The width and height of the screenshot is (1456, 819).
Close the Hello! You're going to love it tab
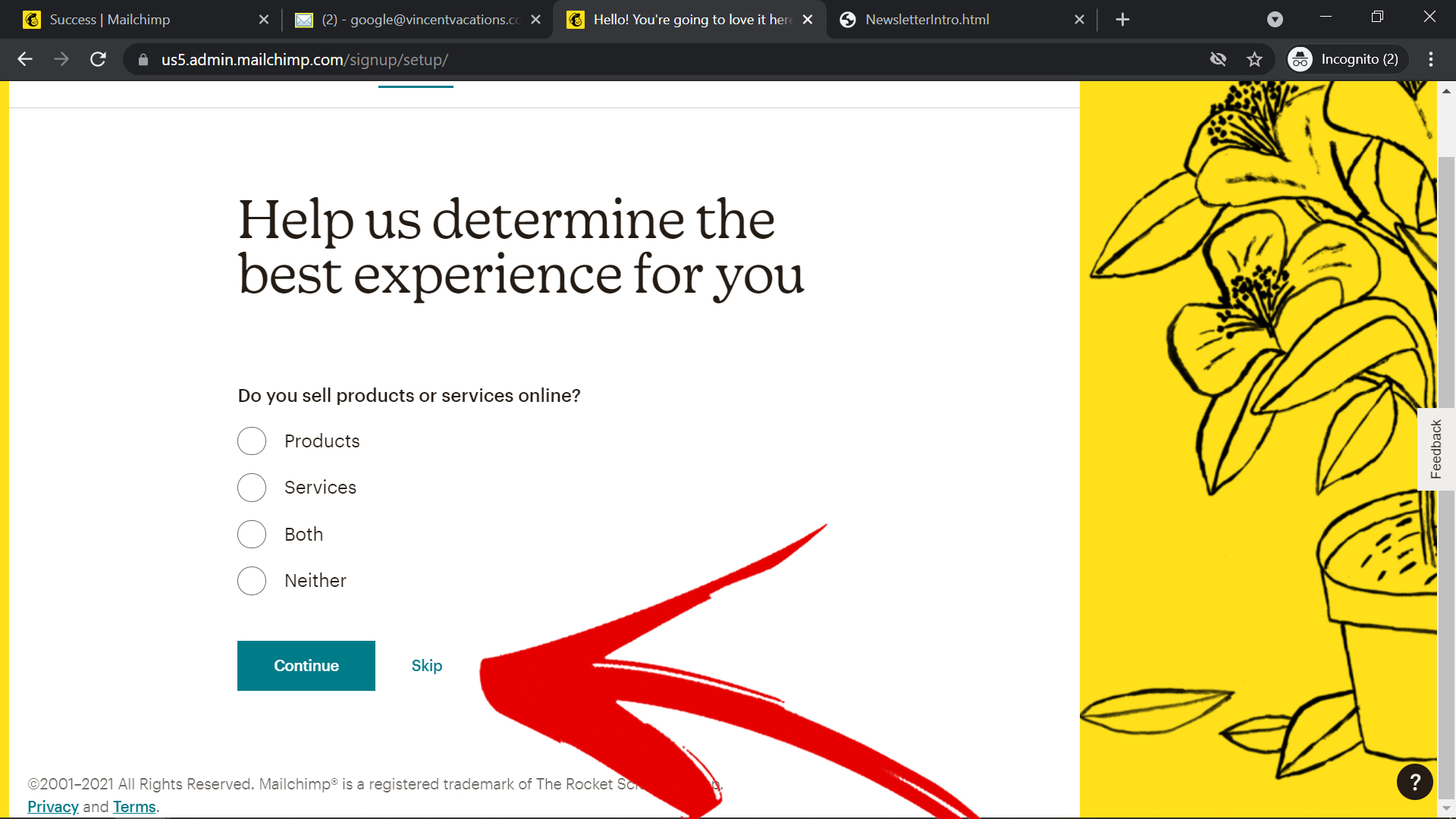(808, 20)
